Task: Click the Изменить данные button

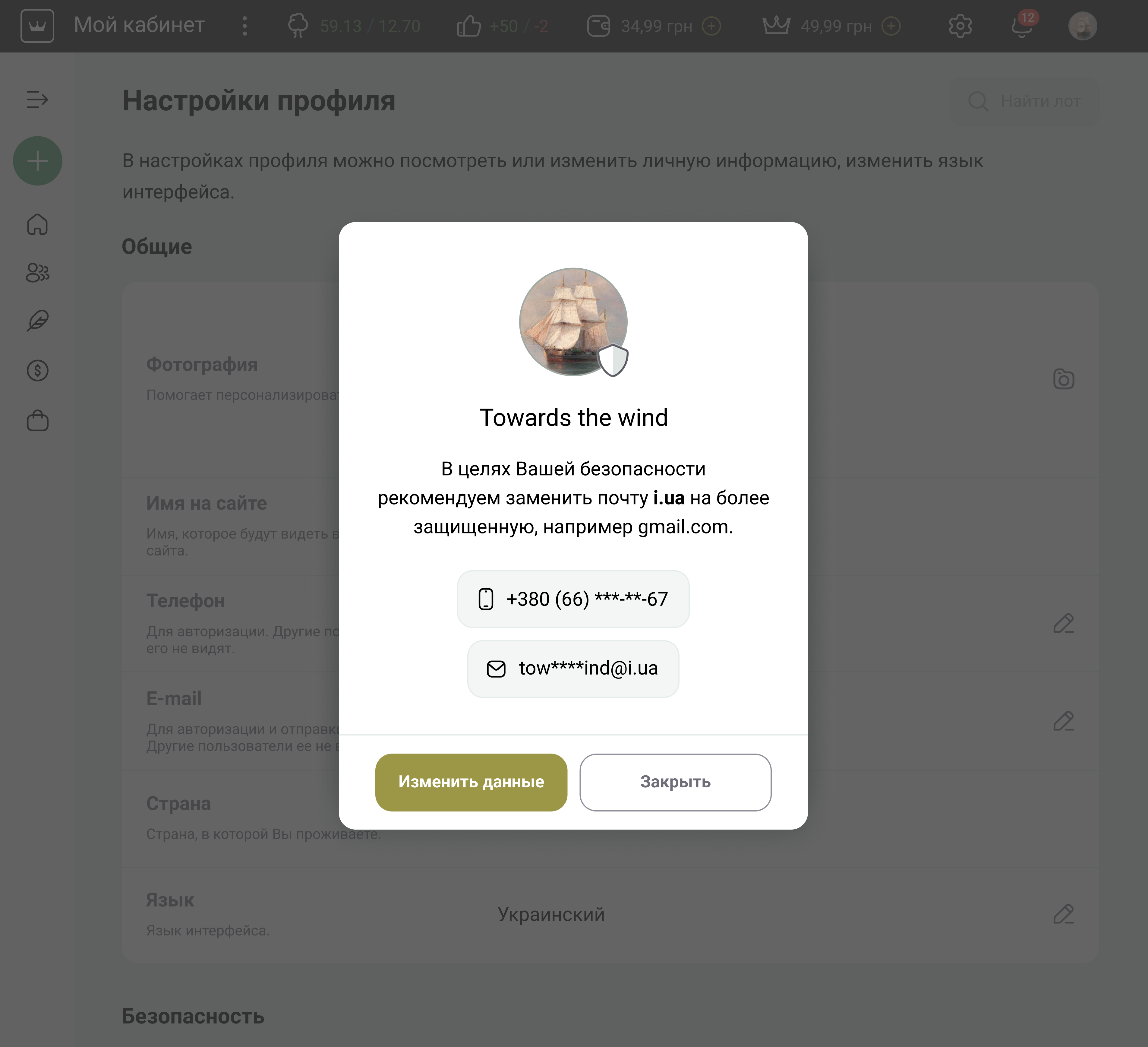Action: (471, 782)
